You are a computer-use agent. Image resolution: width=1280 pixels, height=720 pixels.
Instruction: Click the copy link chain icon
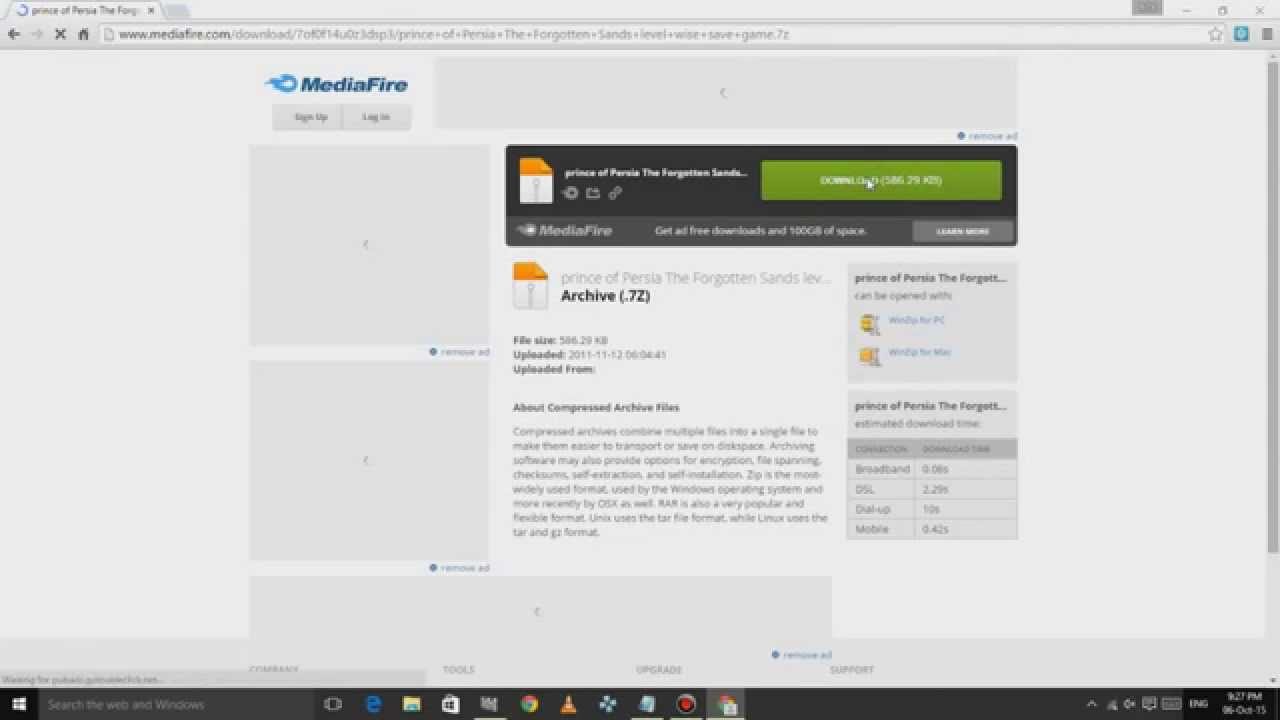[x=615, y=193]
